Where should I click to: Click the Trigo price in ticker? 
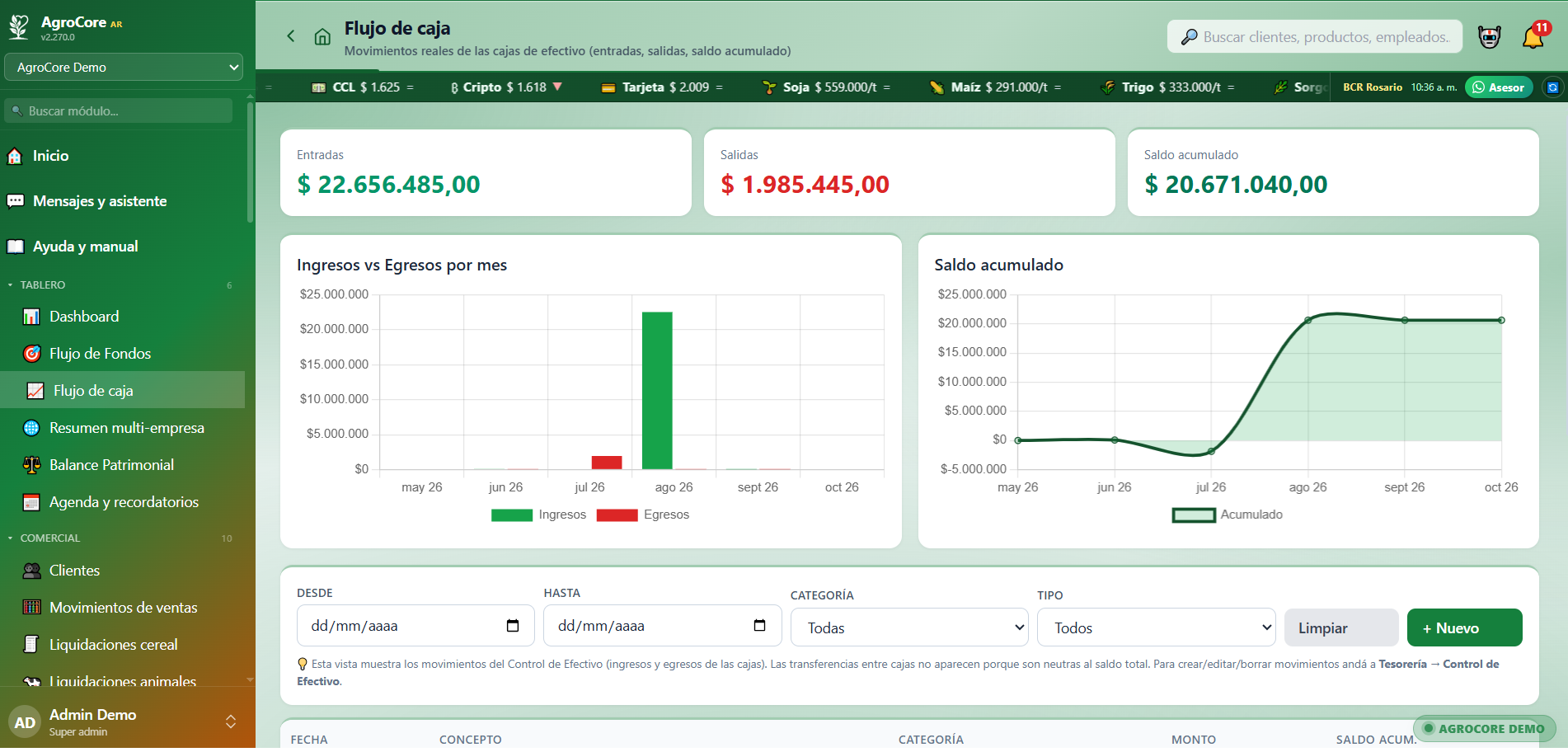pos(1167,87)
